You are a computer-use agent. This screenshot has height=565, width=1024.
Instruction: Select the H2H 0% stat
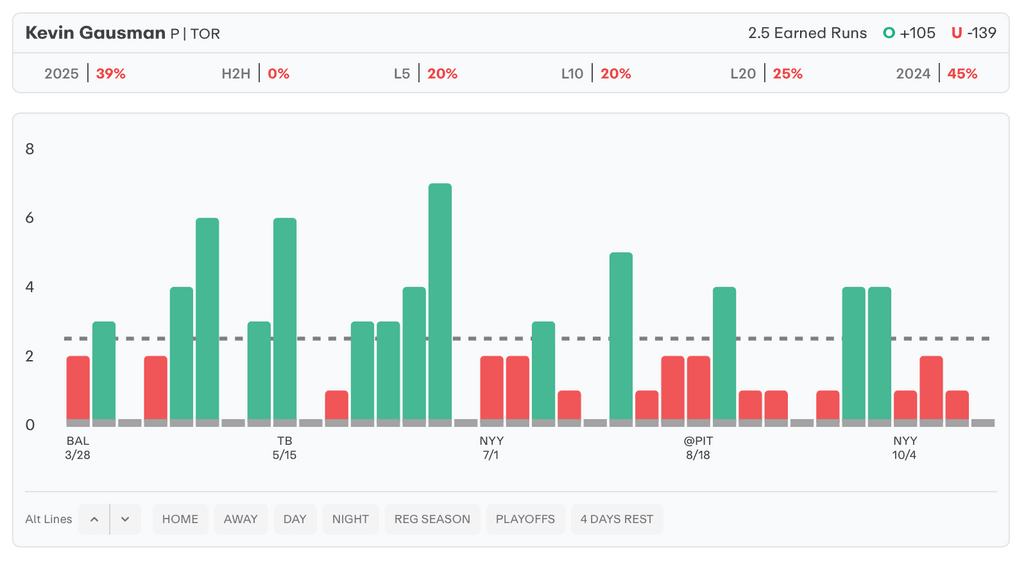tap(255, 73)
